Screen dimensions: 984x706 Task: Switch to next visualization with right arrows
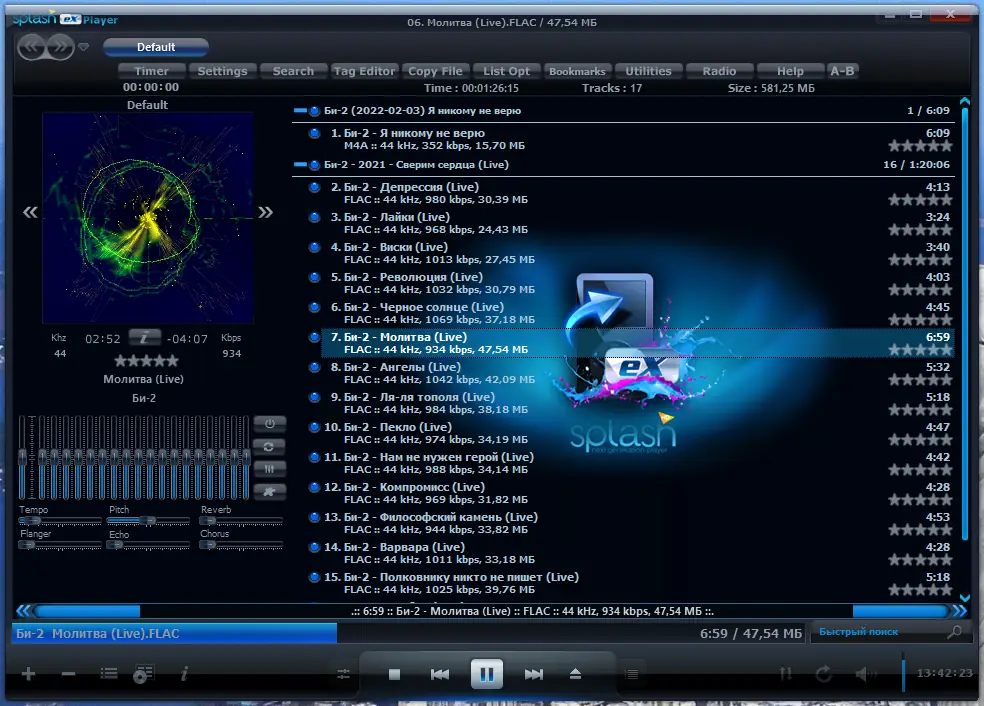(265, 212)
